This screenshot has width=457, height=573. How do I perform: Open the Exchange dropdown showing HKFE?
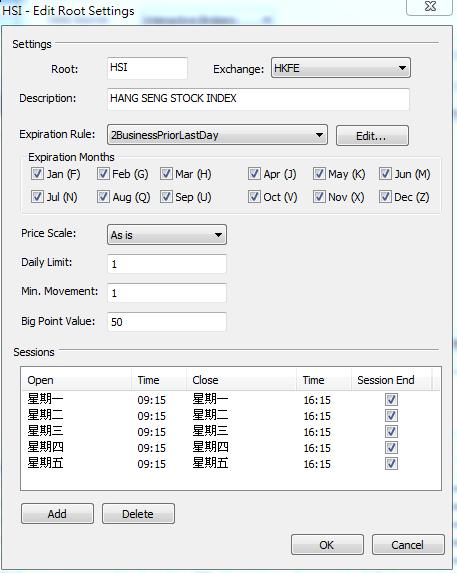point(341,68)
